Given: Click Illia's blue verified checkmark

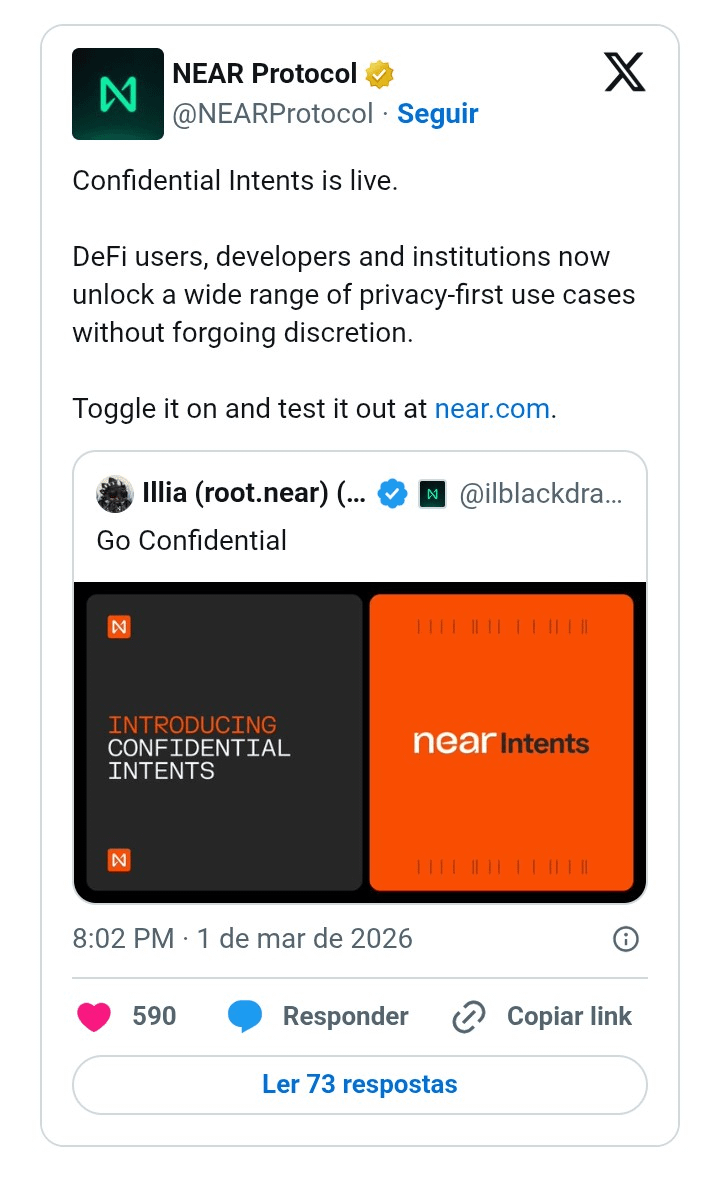Looking at the screenshot, I should [392, 494].
